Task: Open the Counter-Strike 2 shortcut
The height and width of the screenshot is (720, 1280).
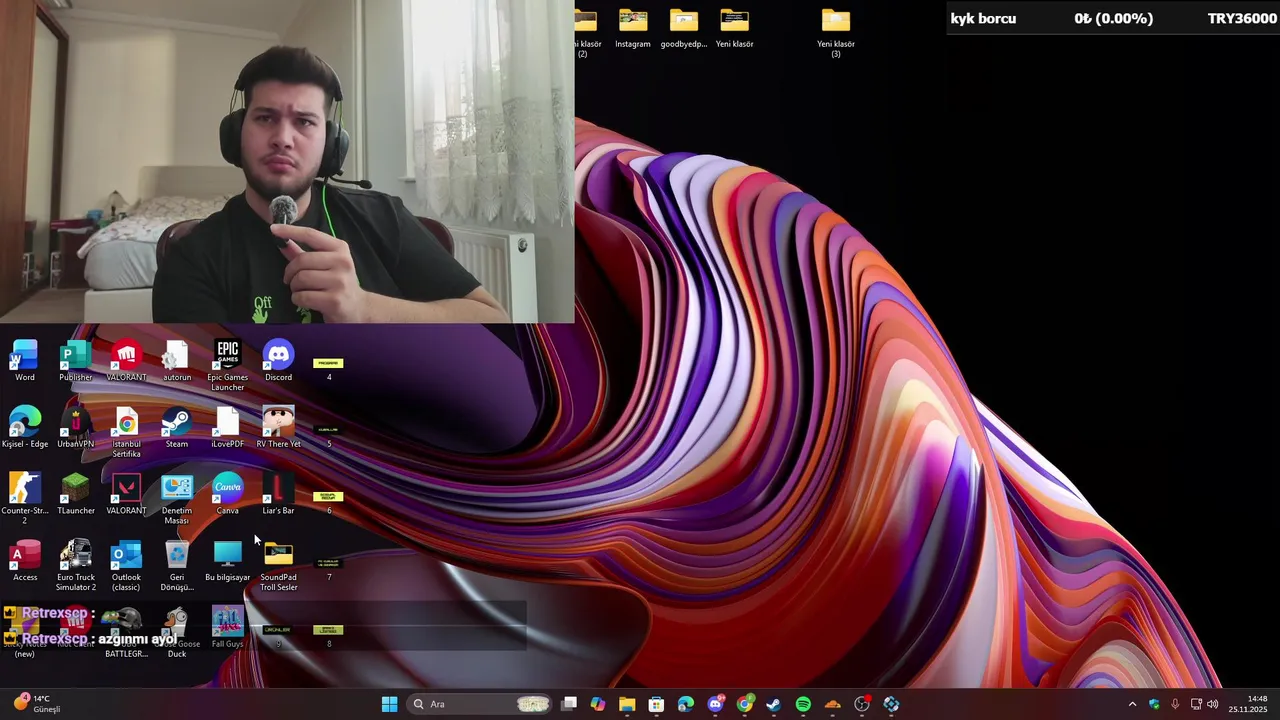Action: coord(25,498)
